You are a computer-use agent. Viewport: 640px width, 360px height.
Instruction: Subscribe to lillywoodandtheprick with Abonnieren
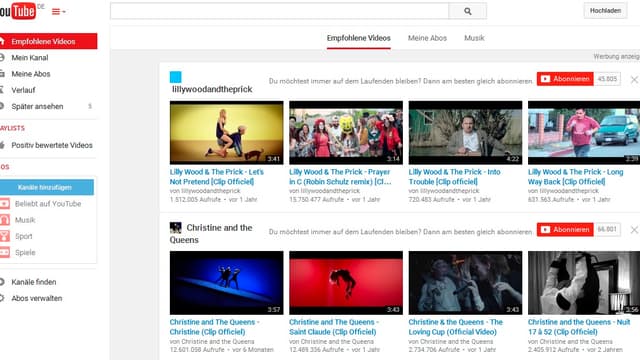565,79
